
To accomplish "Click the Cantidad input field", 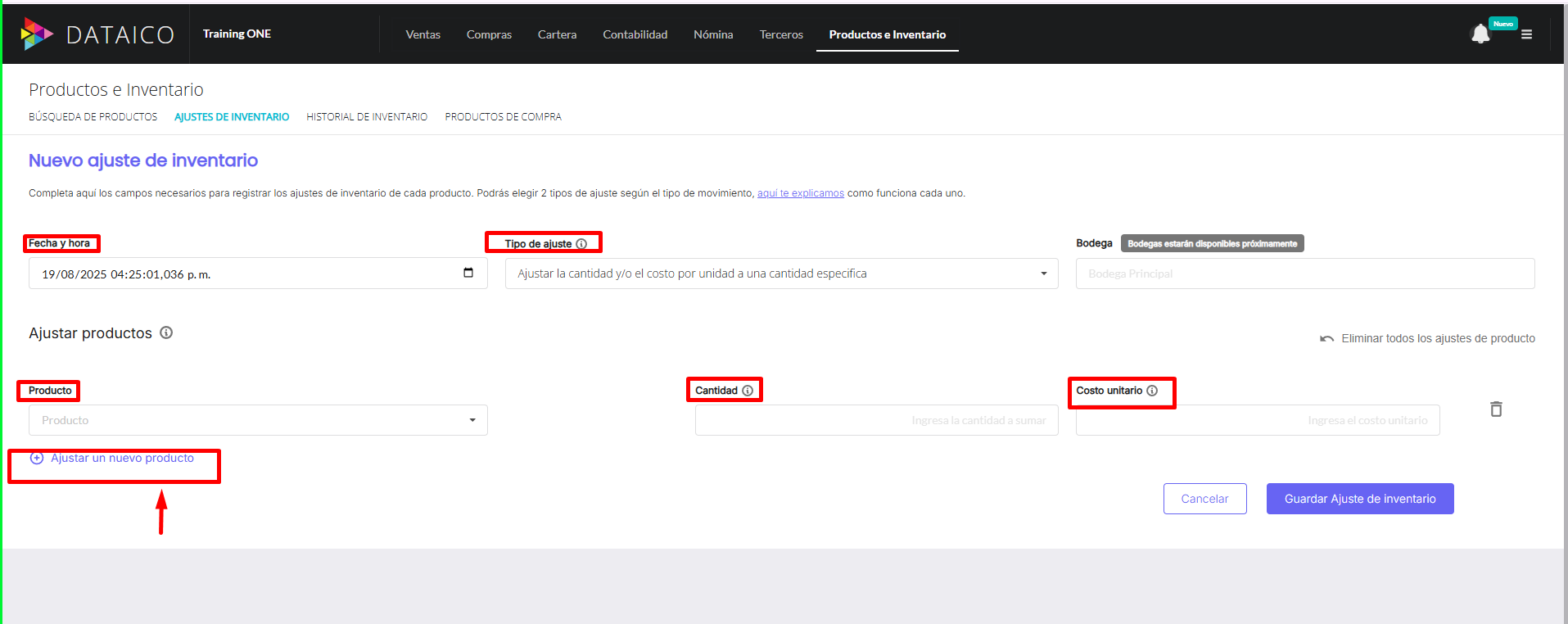I will [x=875, y=420].
